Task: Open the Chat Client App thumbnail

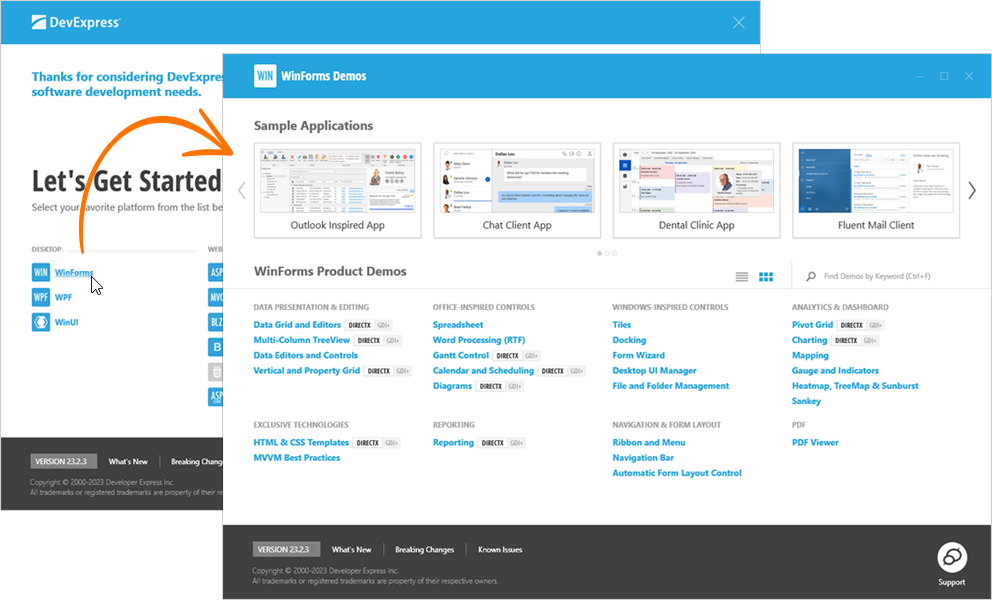Action: pos(517,191)
